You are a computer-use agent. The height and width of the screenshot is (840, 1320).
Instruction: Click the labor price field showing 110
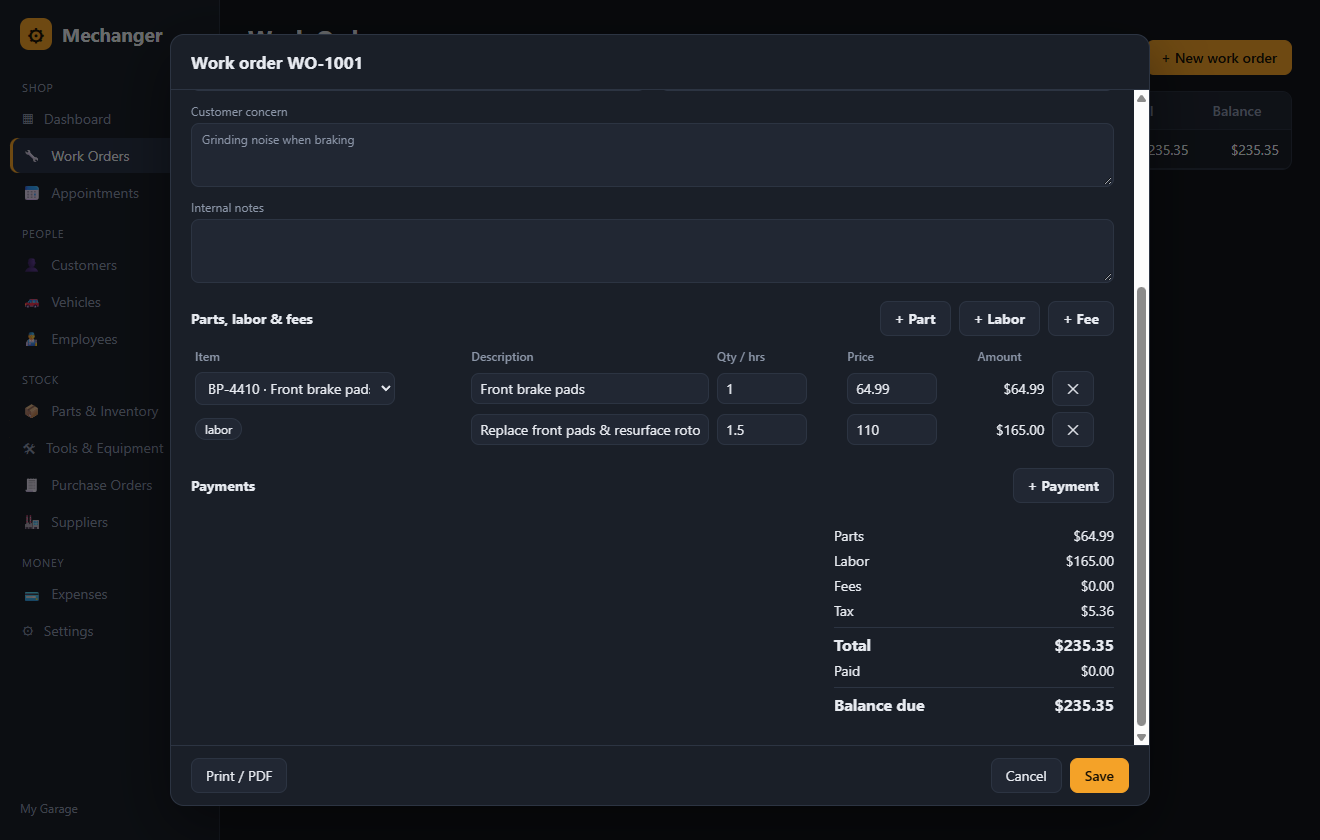coord(892,430)
